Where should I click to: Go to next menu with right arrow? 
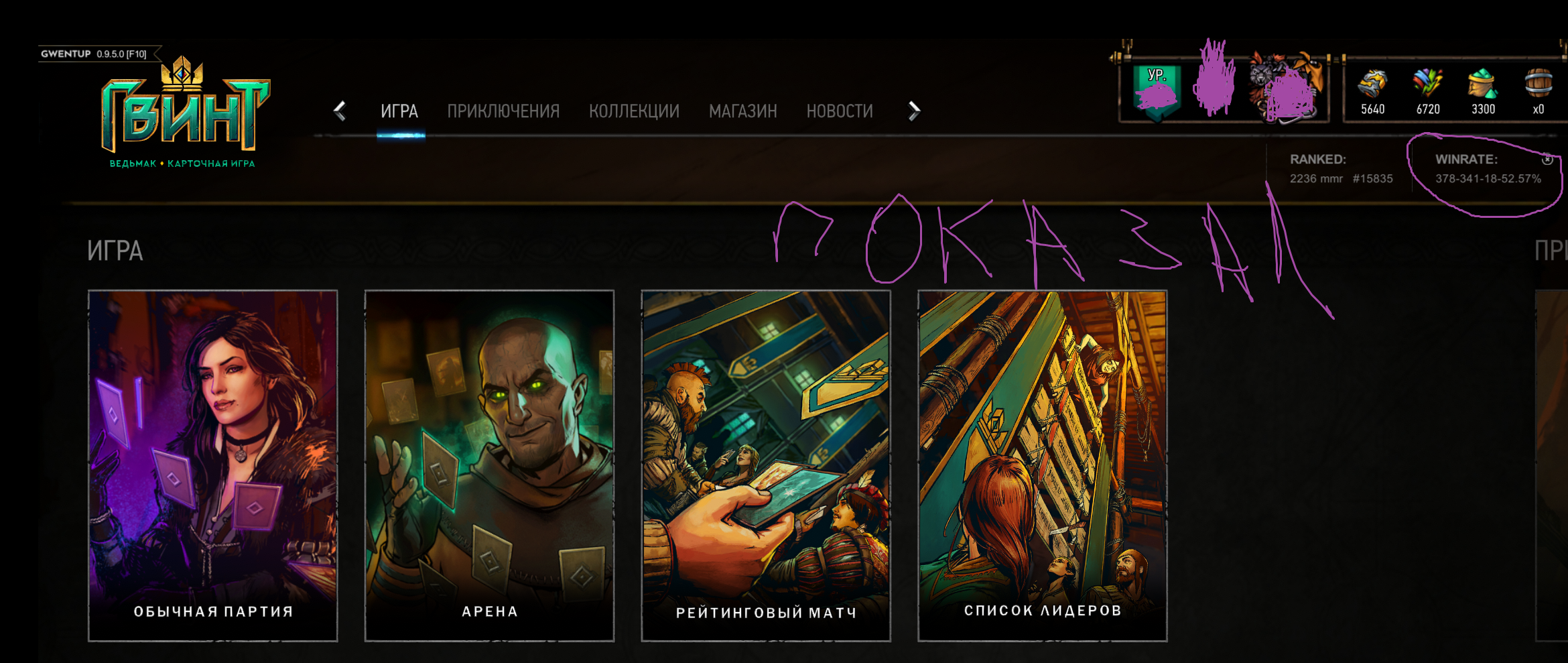[x=914, y=111]
